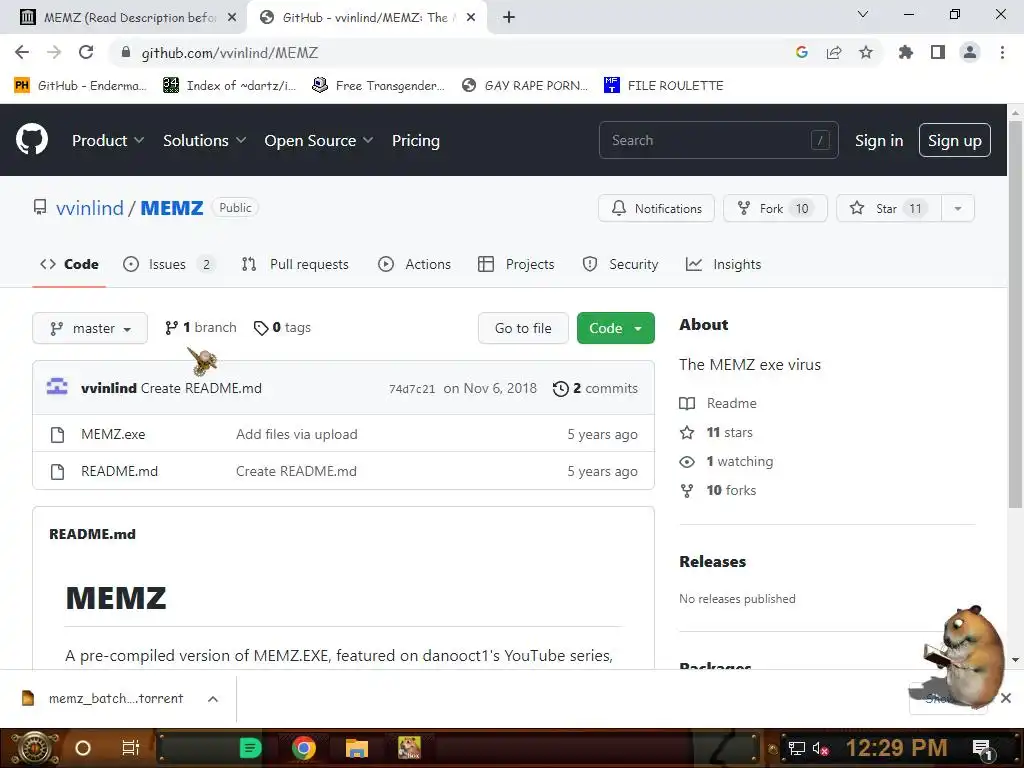Open the Chrome extensions puzzle icon

click(x=906, y=52)
